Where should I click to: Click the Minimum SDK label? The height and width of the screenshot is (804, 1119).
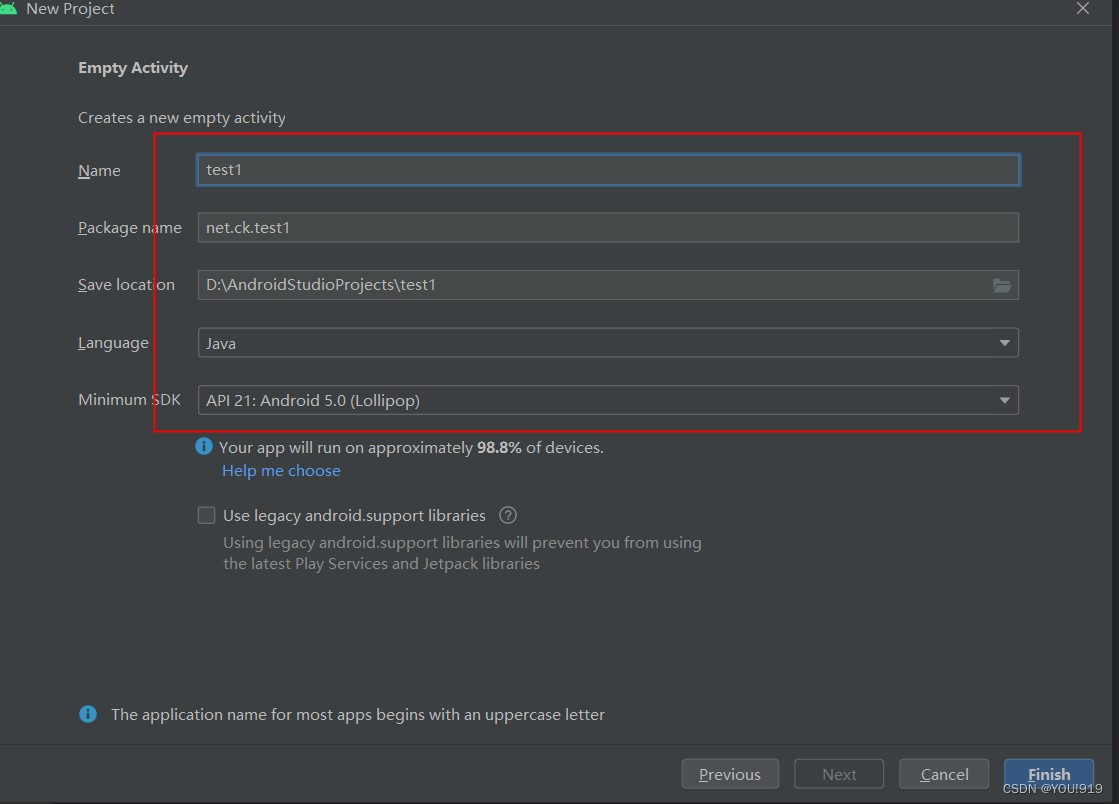point(129,400)
